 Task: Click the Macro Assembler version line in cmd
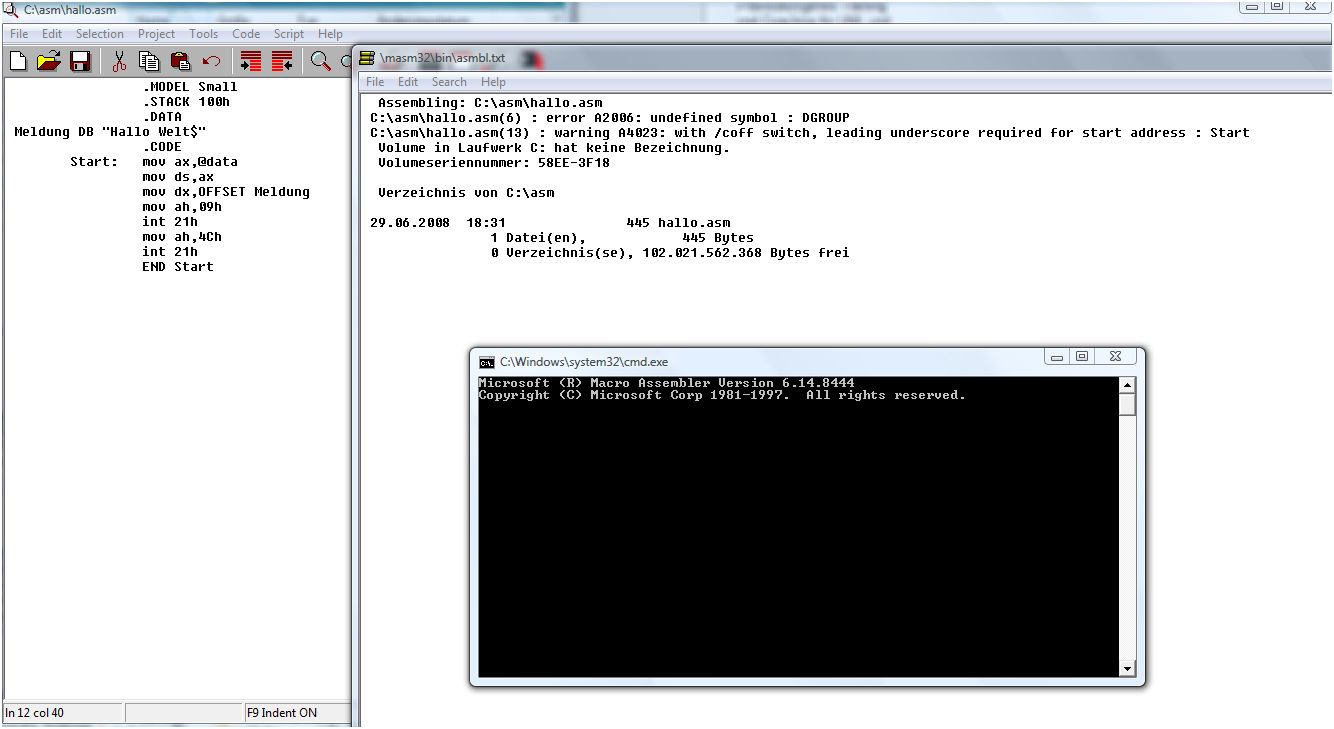click(666, 383)
